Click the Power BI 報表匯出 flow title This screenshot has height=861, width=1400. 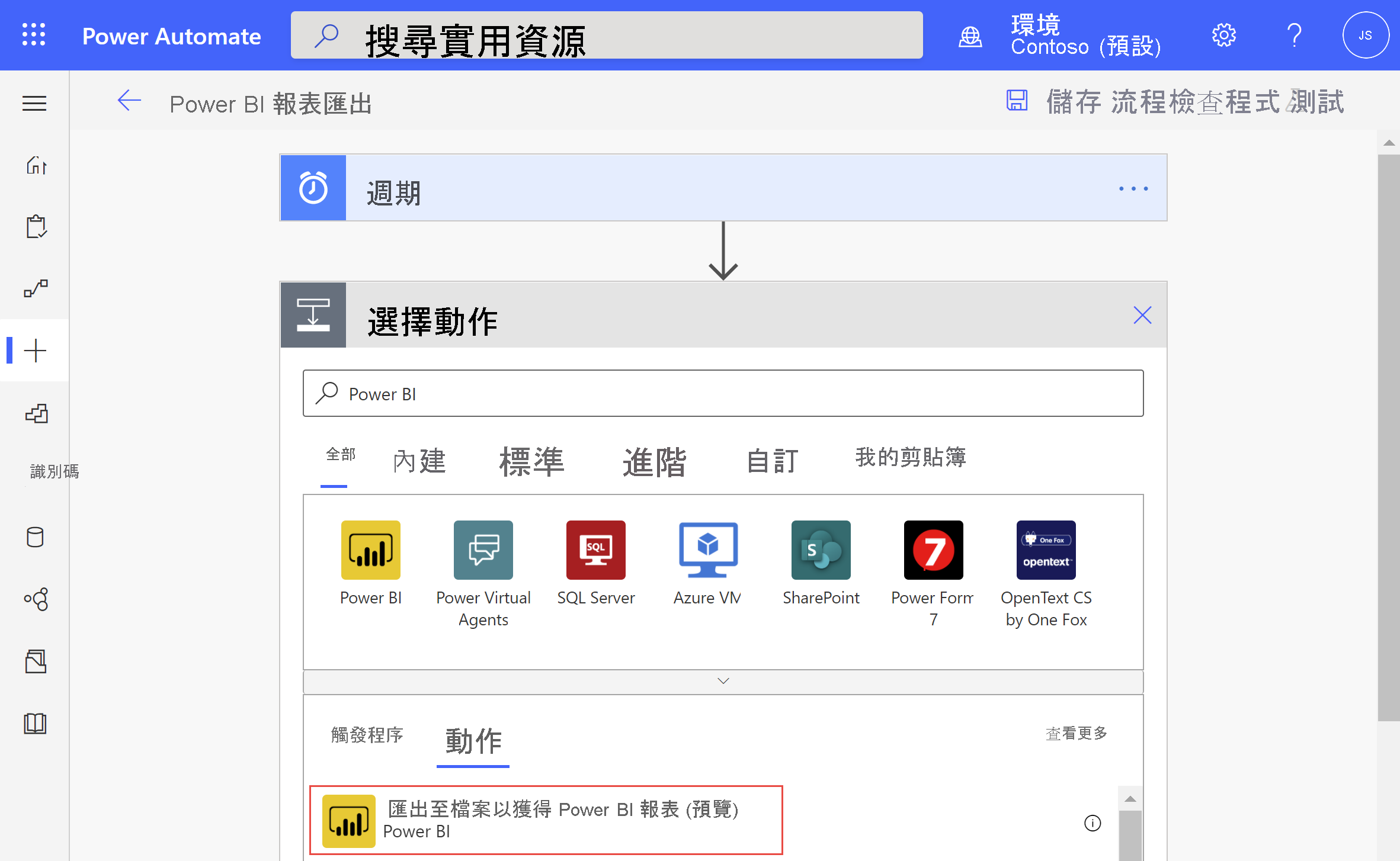click(271, 104)
